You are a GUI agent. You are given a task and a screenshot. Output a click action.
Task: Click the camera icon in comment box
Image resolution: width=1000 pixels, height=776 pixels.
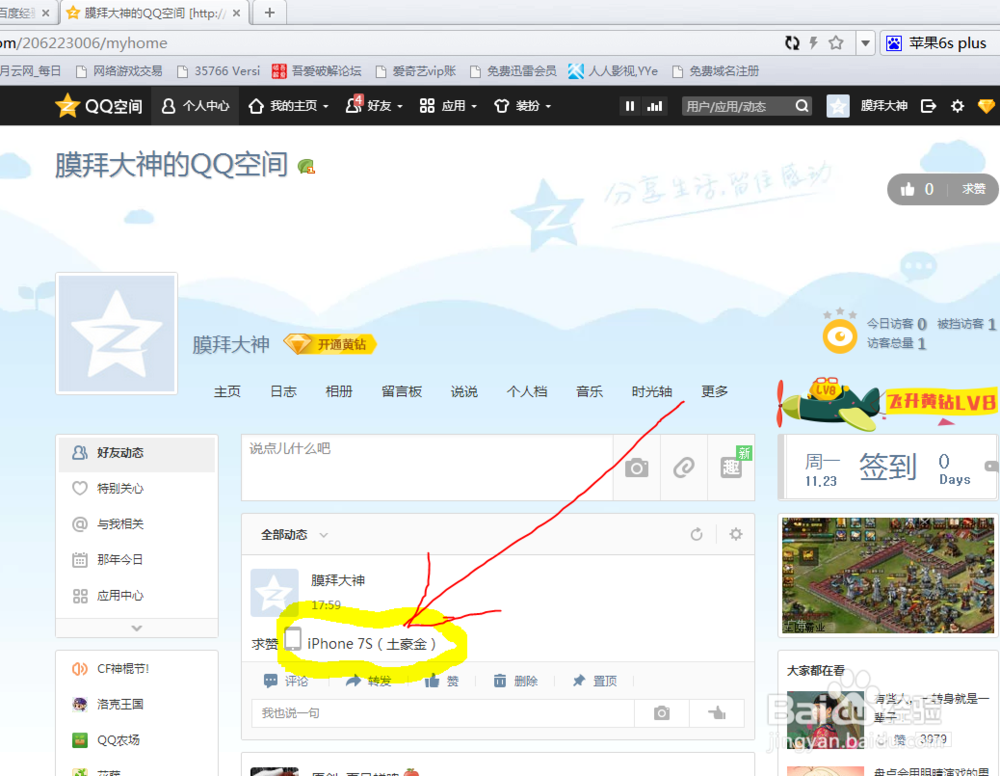tap(662, 713)
